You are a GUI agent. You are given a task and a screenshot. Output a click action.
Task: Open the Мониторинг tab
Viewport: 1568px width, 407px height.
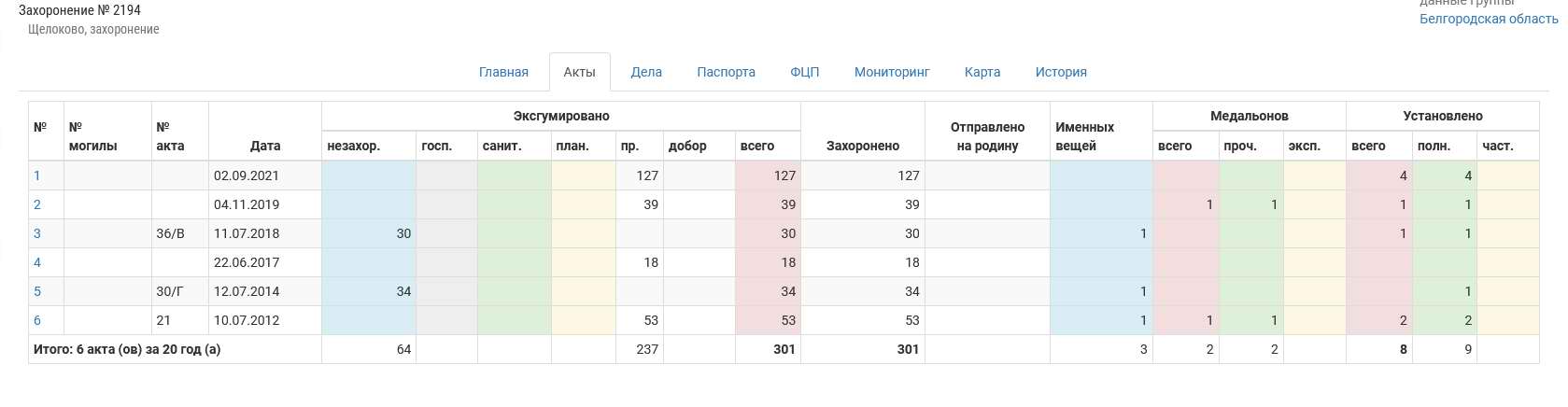coord(892,72)
